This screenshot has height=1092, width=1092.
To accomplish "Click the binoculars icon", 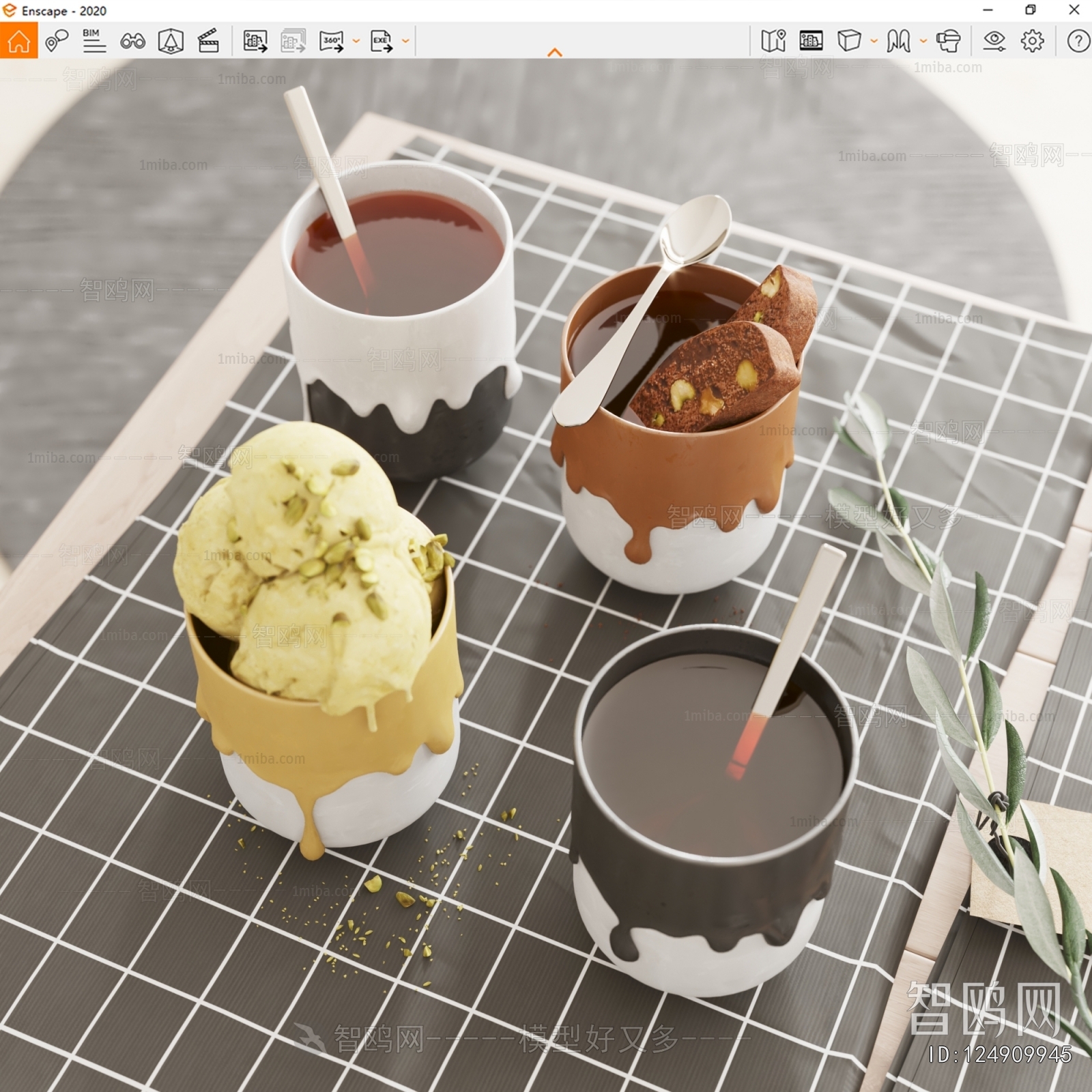I will click(x=132, y=41).
